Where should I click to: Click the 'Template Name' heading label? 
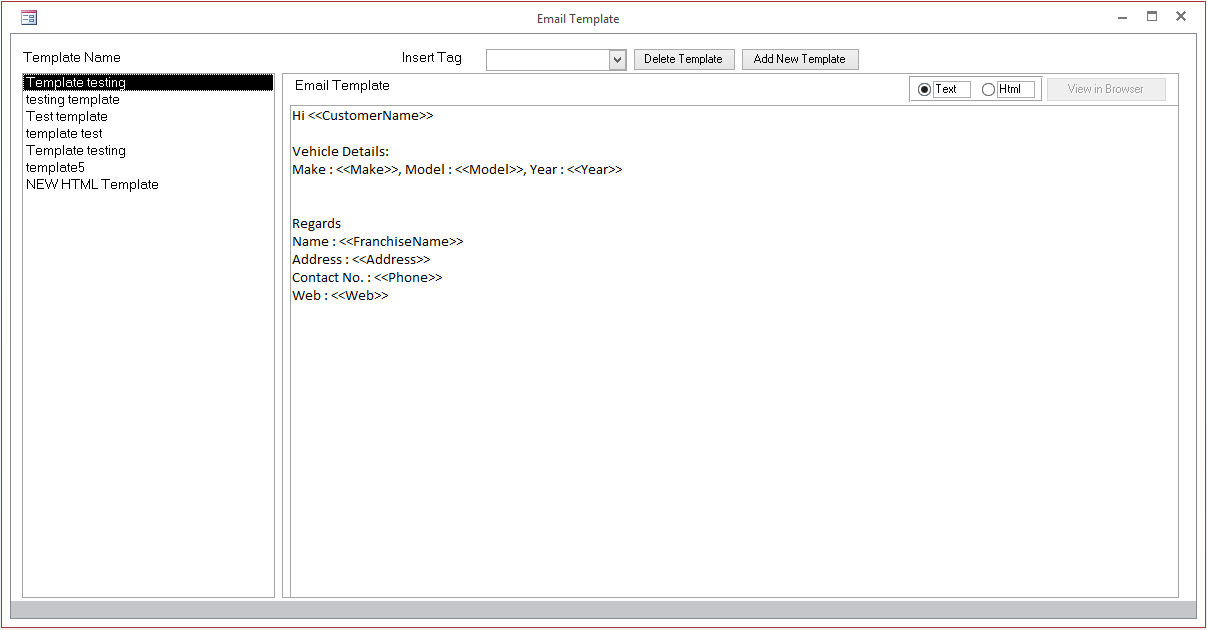[72, 58]
